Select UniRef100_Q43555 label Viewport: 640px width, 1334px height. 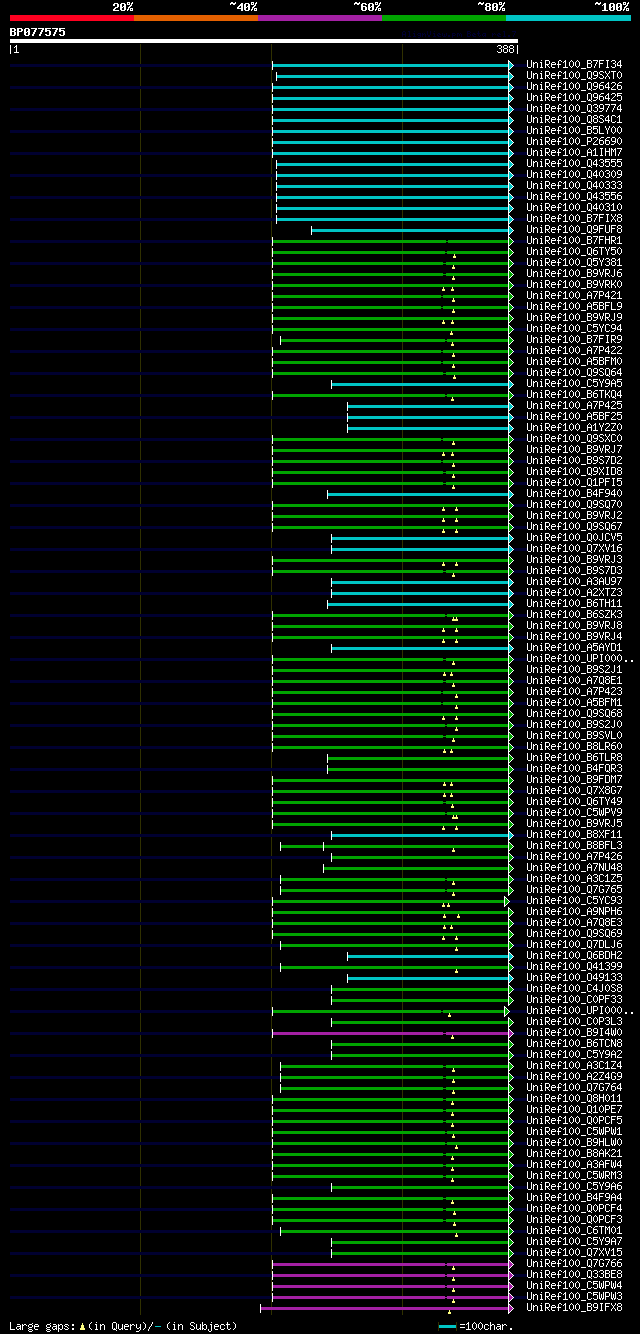pos(574,164)
